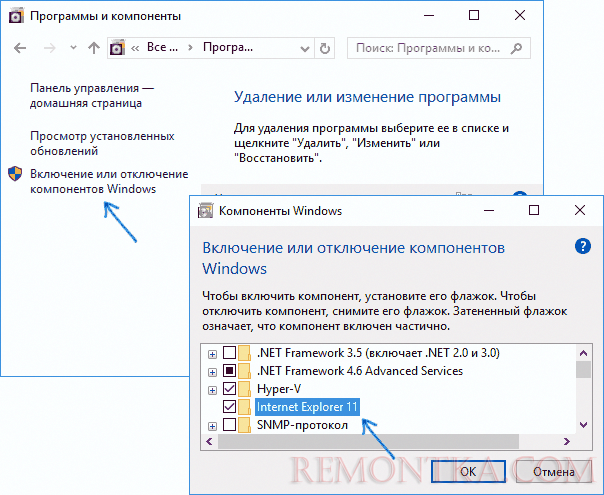604x495 pixels.
Task: Confirm with the OK button
Action: click(468, 472)
